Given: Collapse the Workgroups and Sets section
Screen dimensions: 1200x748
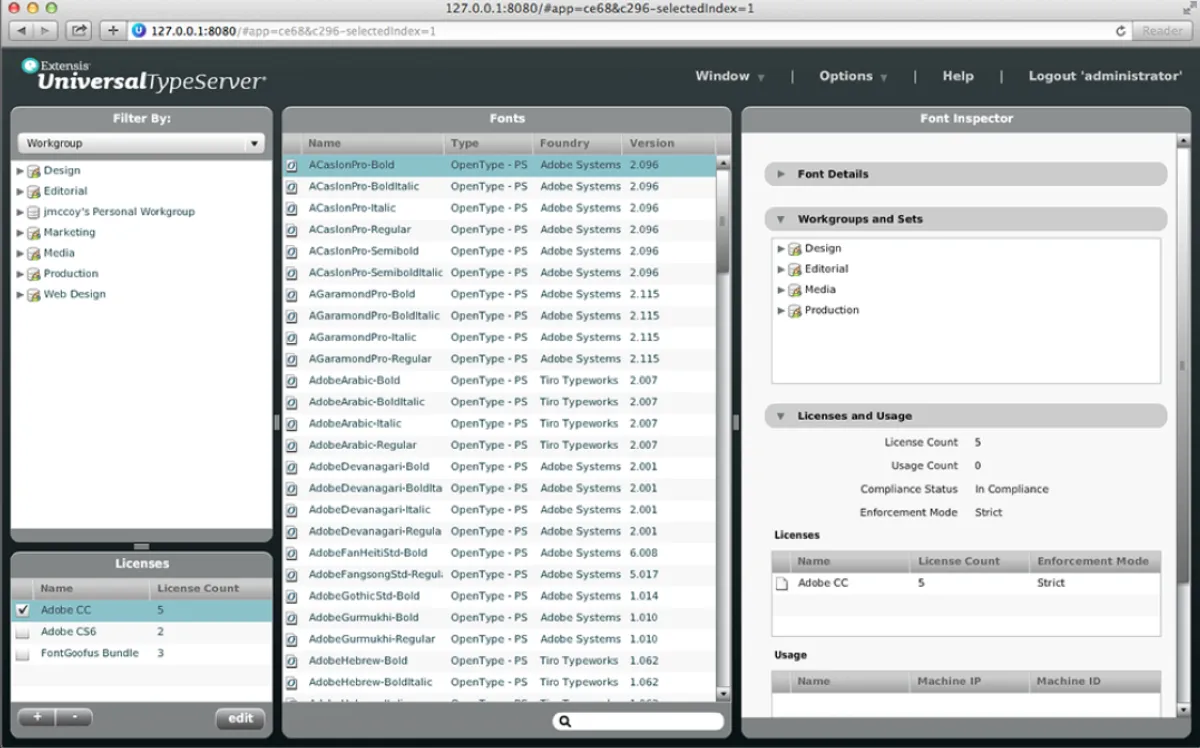Looking at the screenshot, I should tap(782, 219).
